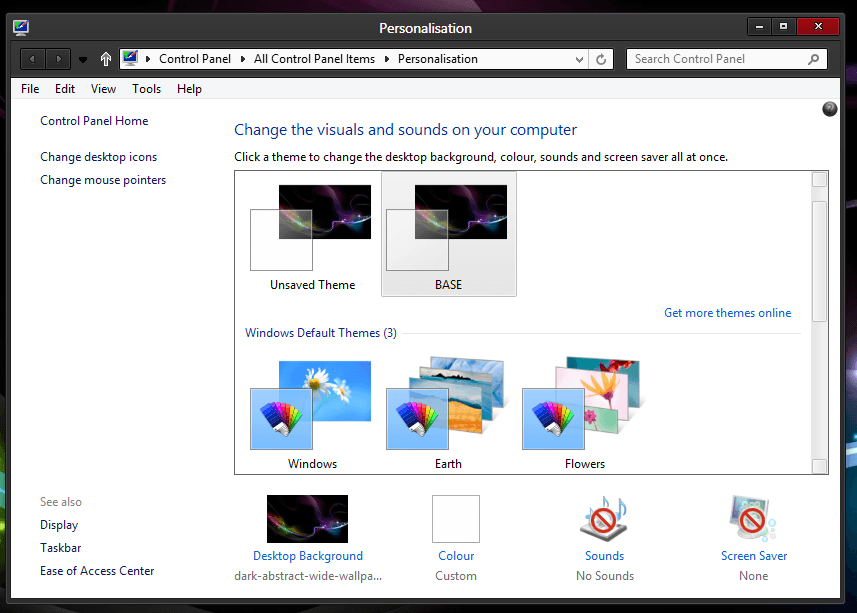This screenshot has height=613, width=857.
Task: Click the back navigation arrow
Action: pos(33,59)
